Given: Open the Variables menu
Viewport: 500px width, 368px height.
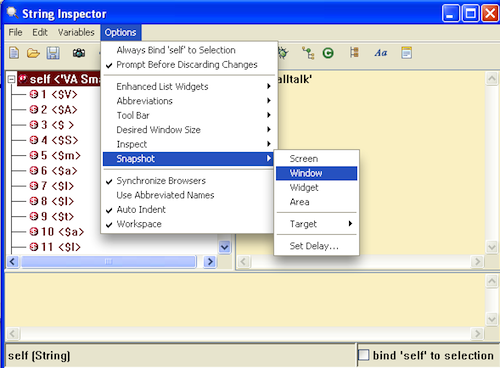Looking at the screenshot, I should (76, 32).
